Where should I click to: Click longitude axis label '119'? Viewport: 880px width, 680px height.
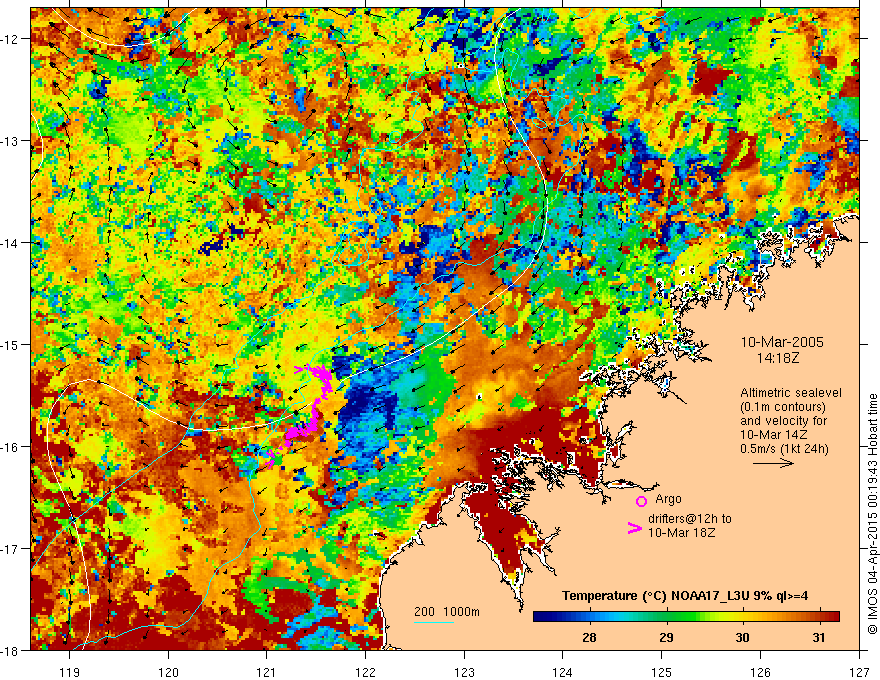pos(69,672)
